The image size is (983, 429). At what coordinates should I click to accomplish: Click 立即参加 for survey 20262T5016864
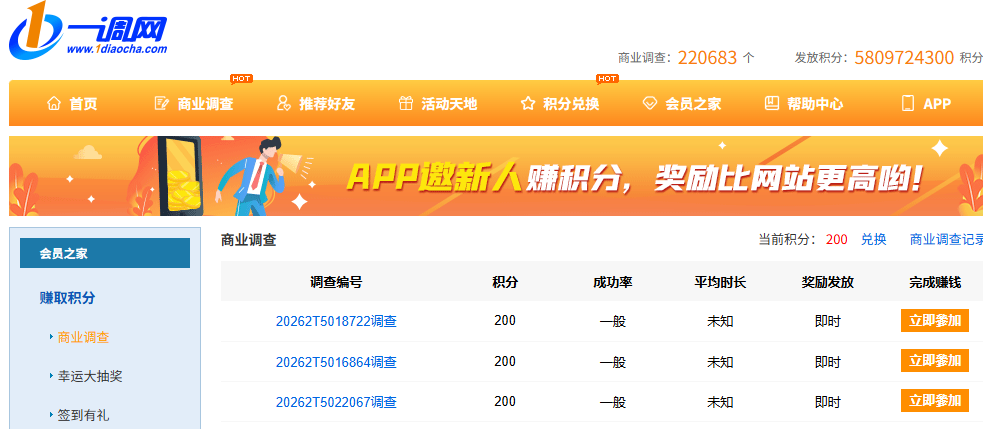pos(935,361)
